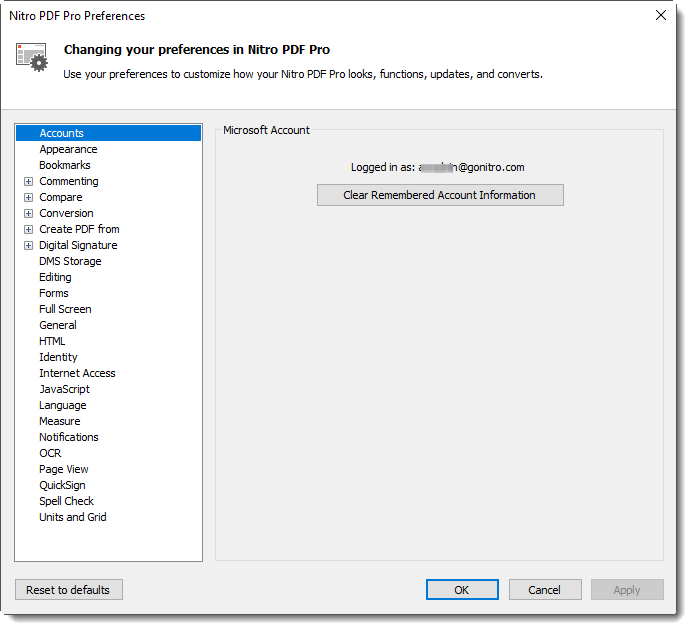Expand the Create PDF from node
This screenshot has width=692, height=630.
coord(28,230)
